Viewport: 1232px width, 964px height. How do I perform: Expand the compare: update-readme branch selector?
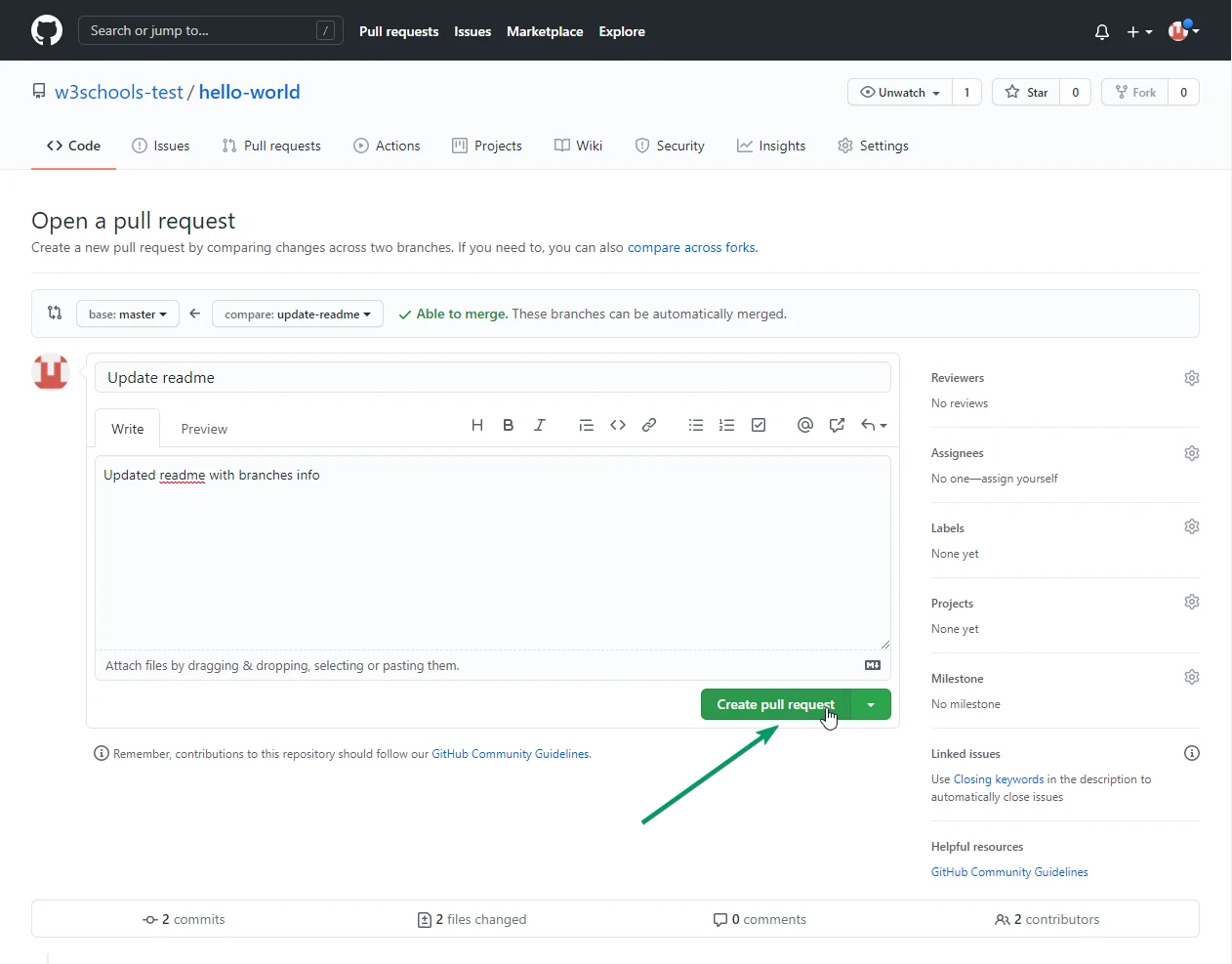(x=298, y=314)
